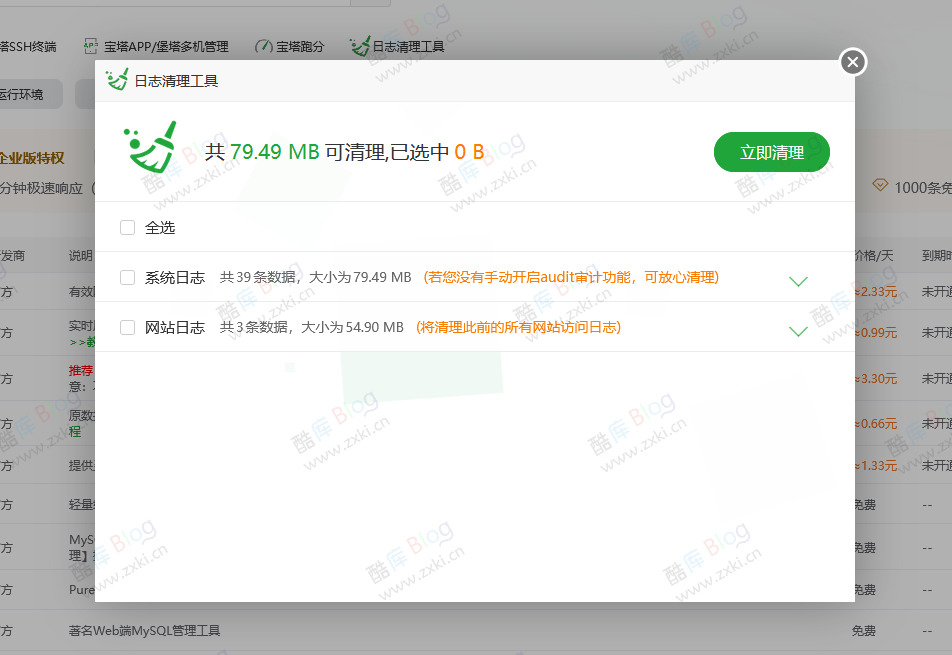The image size is (952, 655).
Task: Expand the 网站日志 entry with its chevron
Action: point(798,331)
